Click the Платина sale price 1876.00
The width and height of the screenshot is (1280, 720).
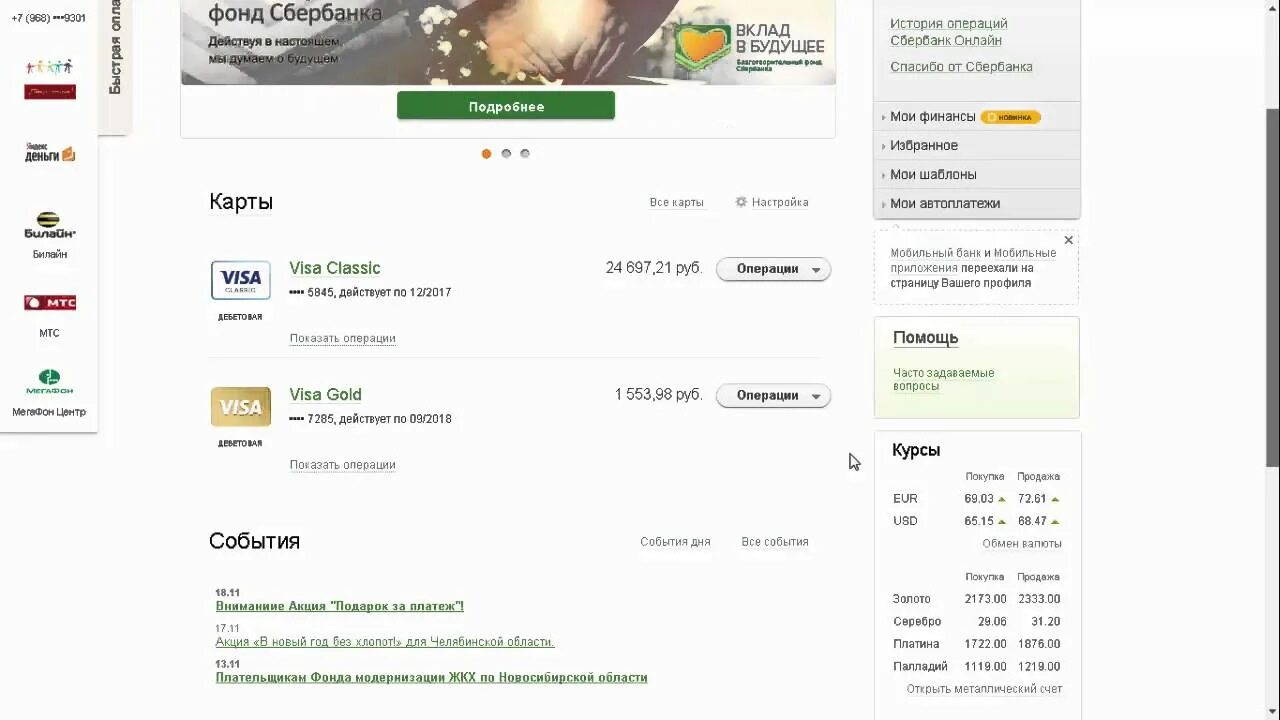(1039, 644)
